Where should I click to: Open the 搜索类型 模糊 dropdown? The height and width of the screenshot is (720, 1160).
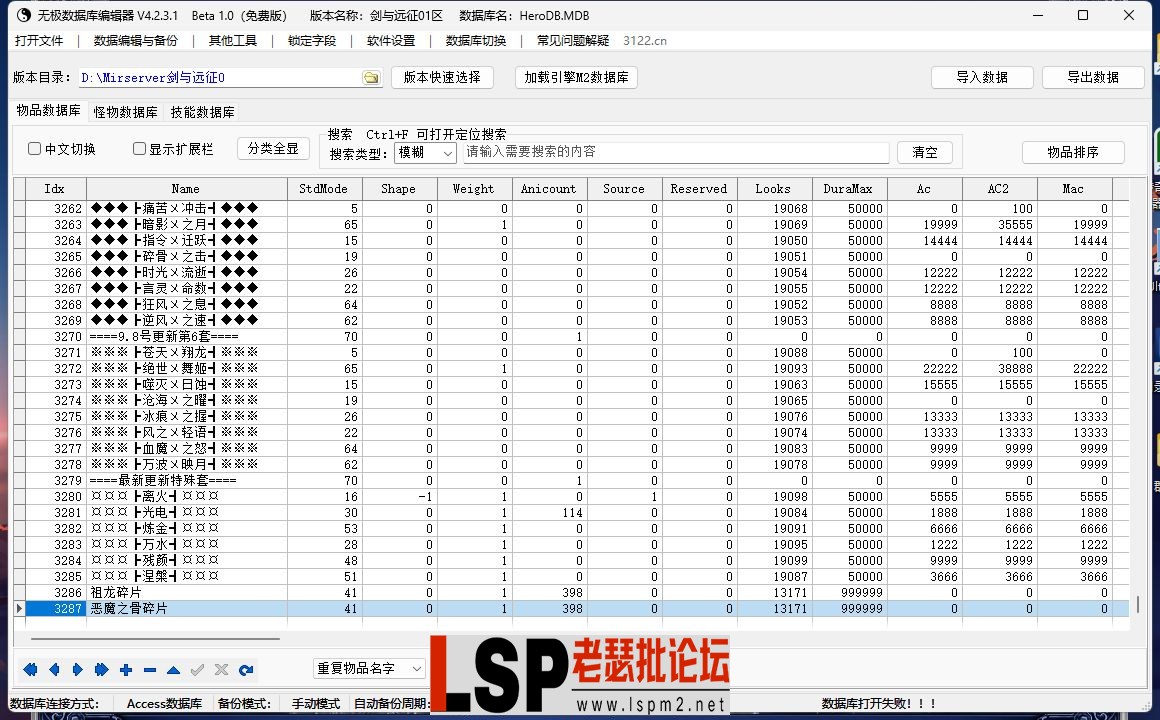click(x=425, y=152)
